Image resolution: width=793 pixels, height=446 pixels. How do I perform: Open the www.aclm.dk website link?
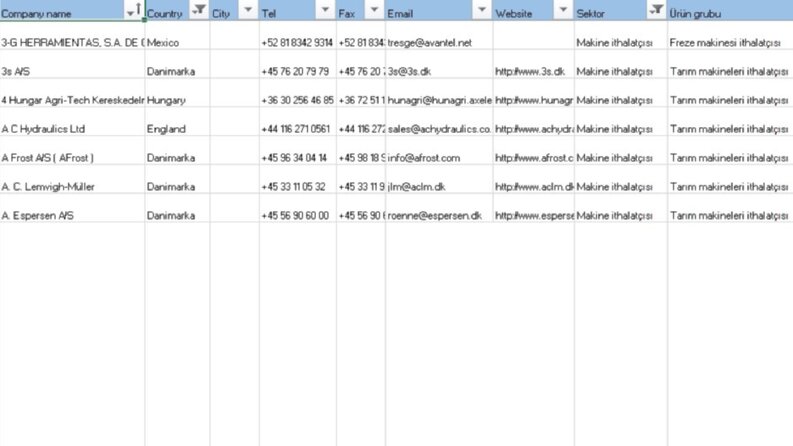tap(534, 187)
